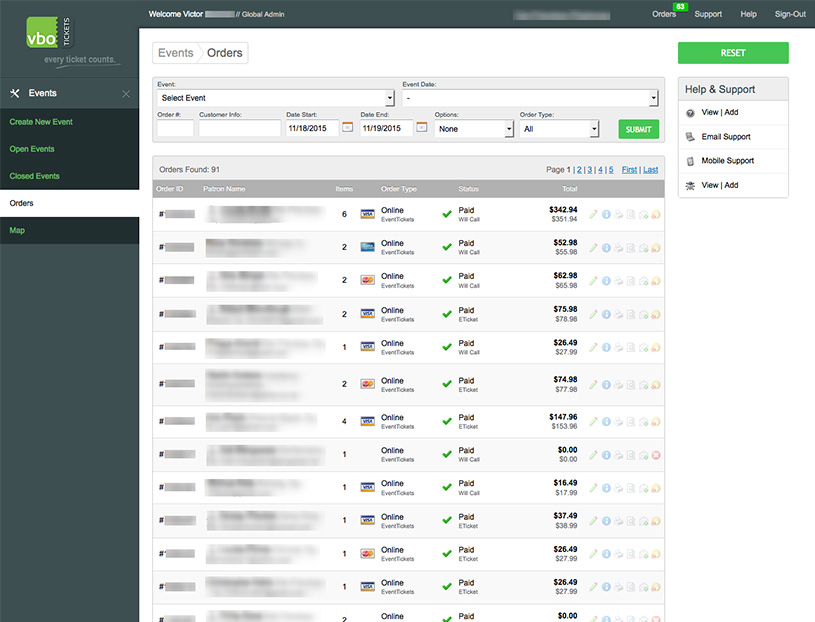Click the vbo Tickets logo
This screenshot has width=815, height=622.
[x=50, y=33]
